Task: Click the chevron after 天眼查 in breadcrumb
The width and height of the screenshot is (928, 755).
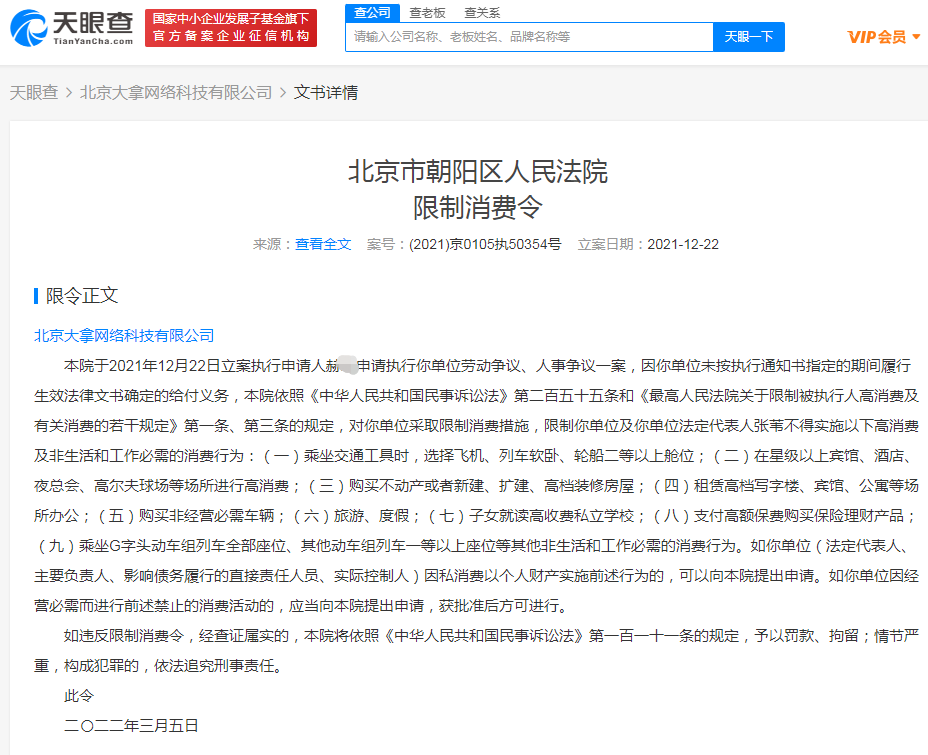Action: pyautogui.click(x=69, y=93)
